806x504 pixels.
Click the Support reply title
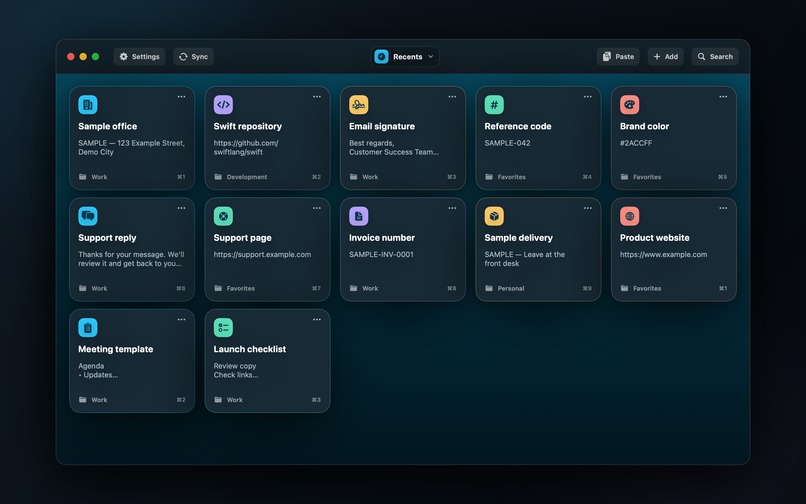pos(107,238)
